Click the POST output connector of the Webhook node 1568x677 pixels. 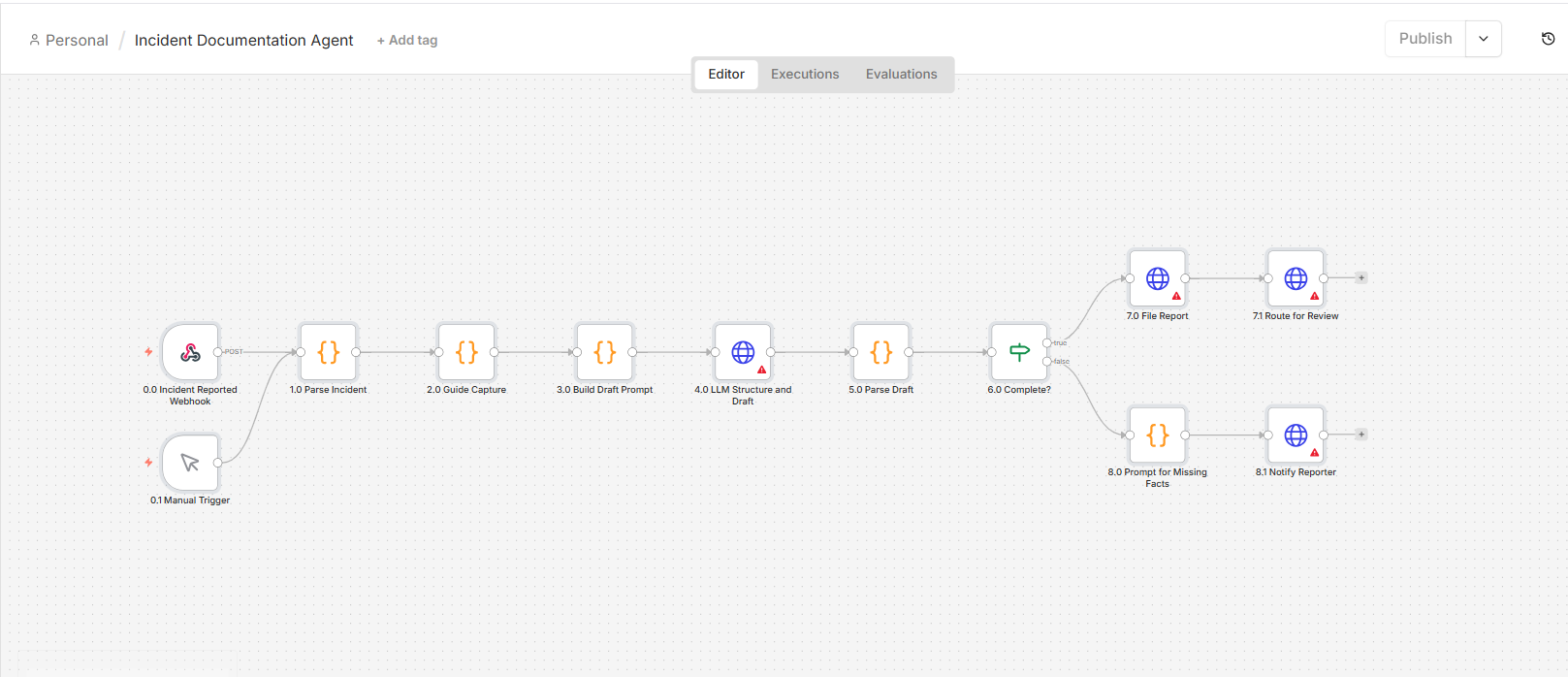pyautogui.click(x=218, y=352)
